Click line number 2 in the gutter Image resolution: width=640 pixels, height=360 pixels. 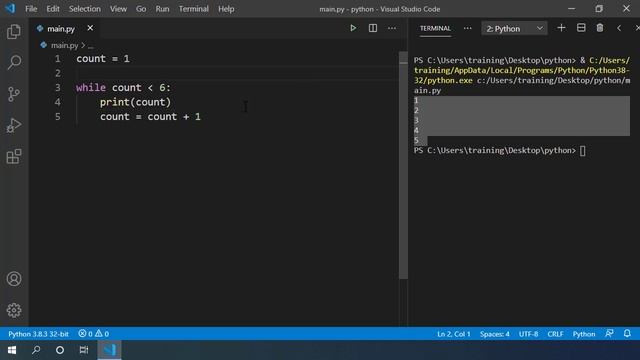[x=58, y=73]
